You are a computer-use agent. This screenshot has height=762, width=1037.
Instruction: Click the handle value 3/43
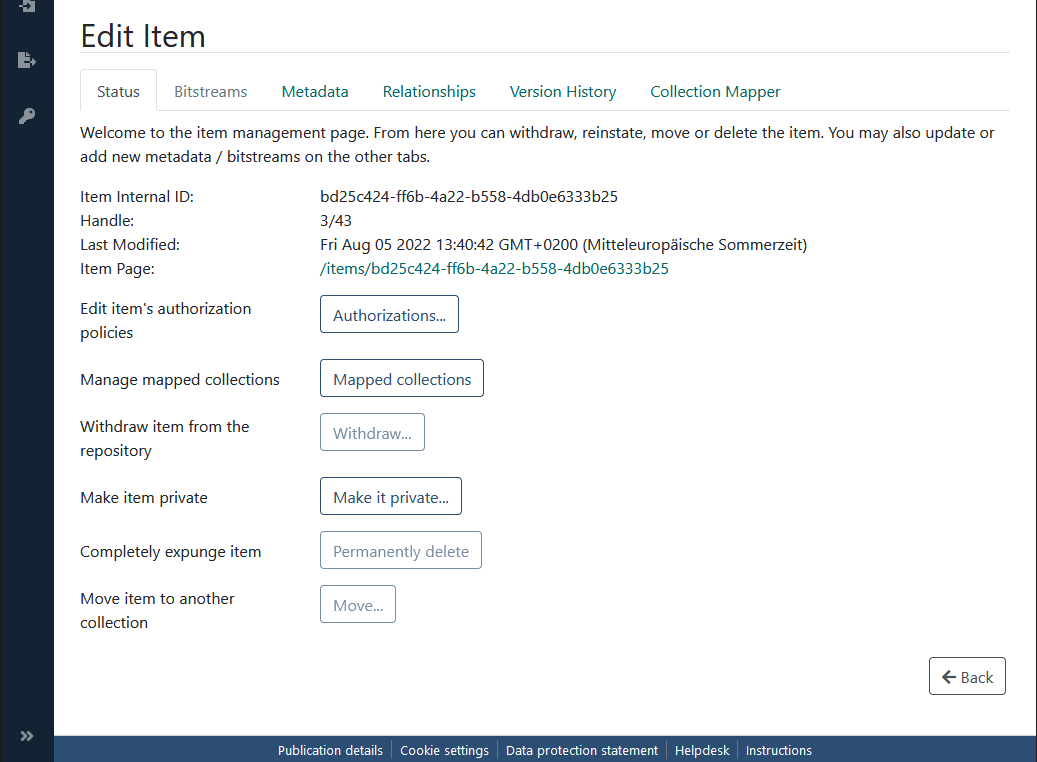click(336, 220)
